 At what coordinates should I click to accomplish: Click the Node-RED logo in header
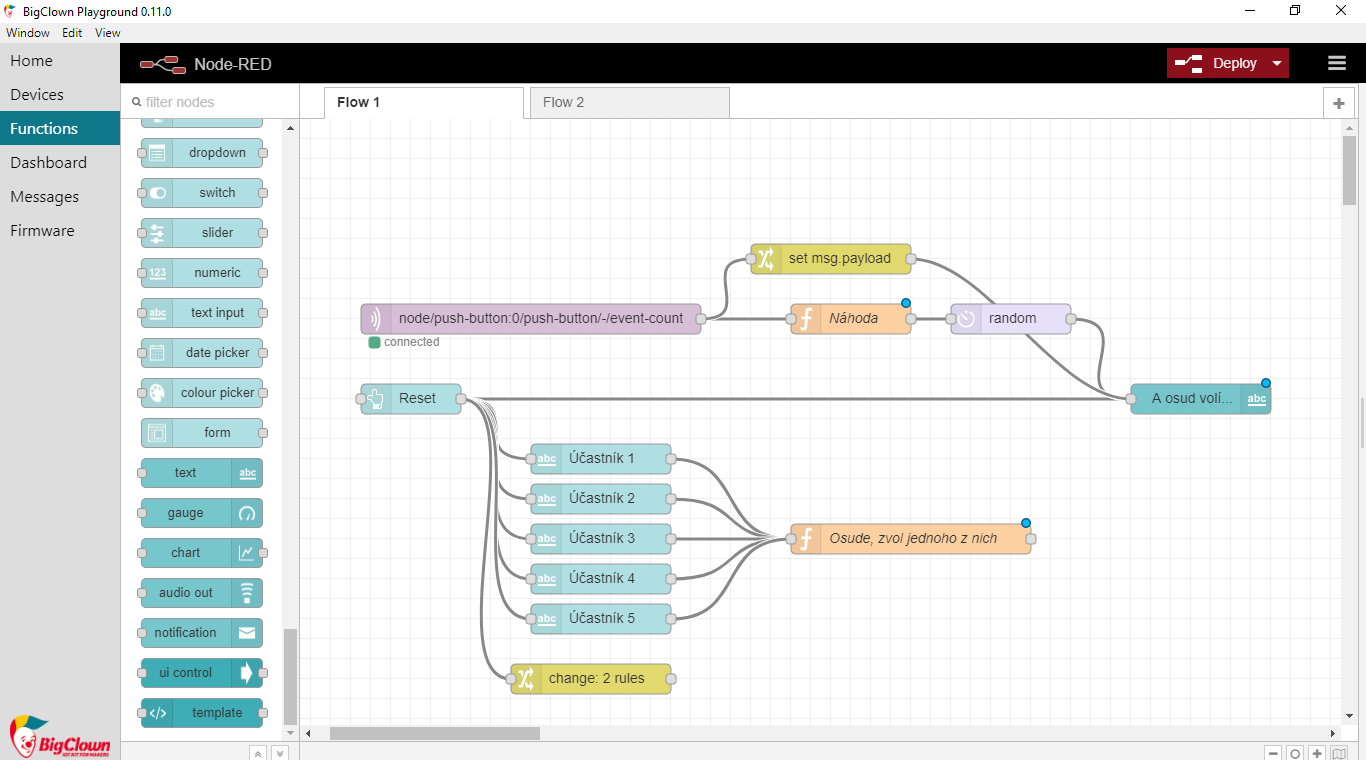click(x=163, y=64)
